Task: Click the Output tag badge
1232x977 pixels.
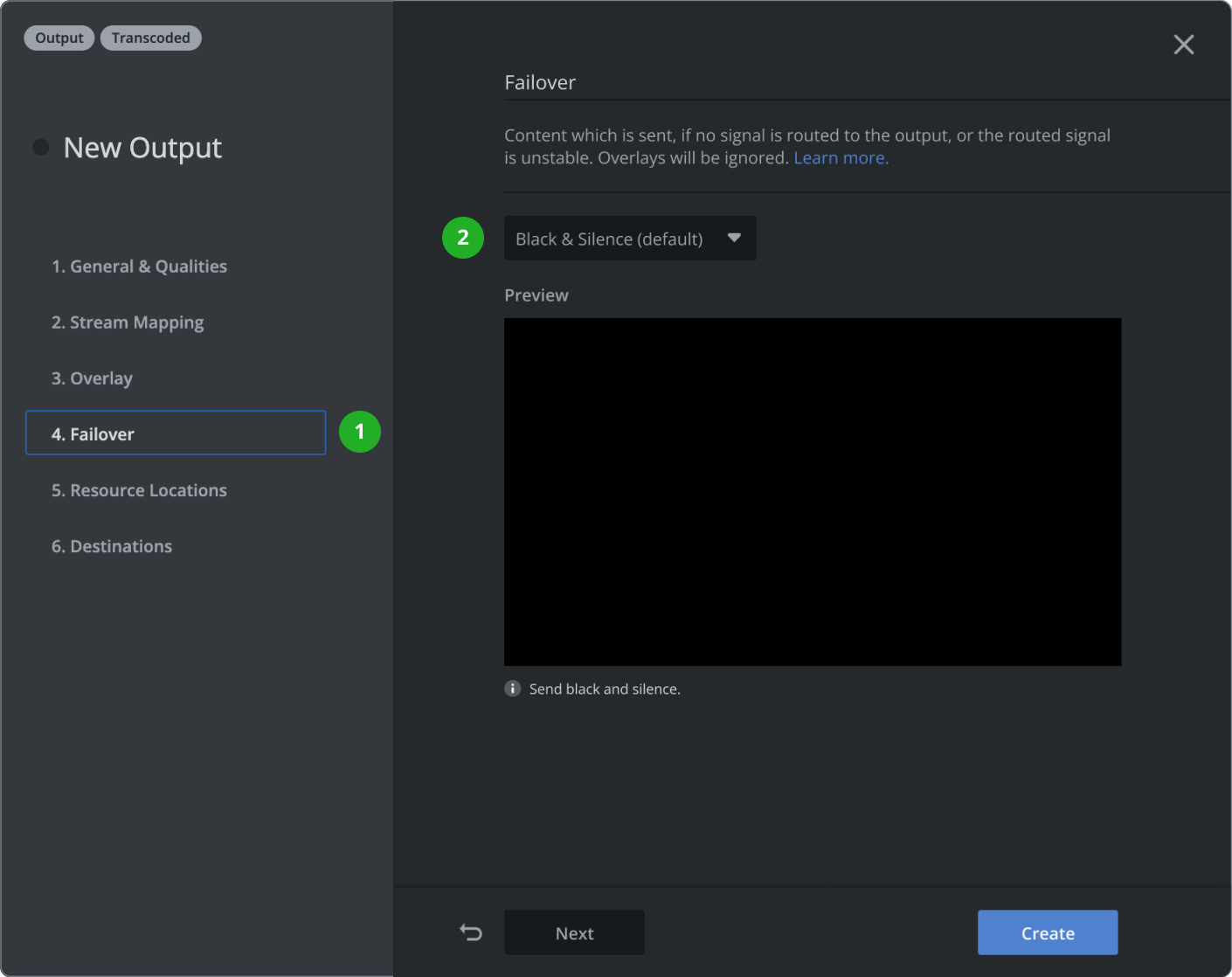Action: [x=59, y=38]
